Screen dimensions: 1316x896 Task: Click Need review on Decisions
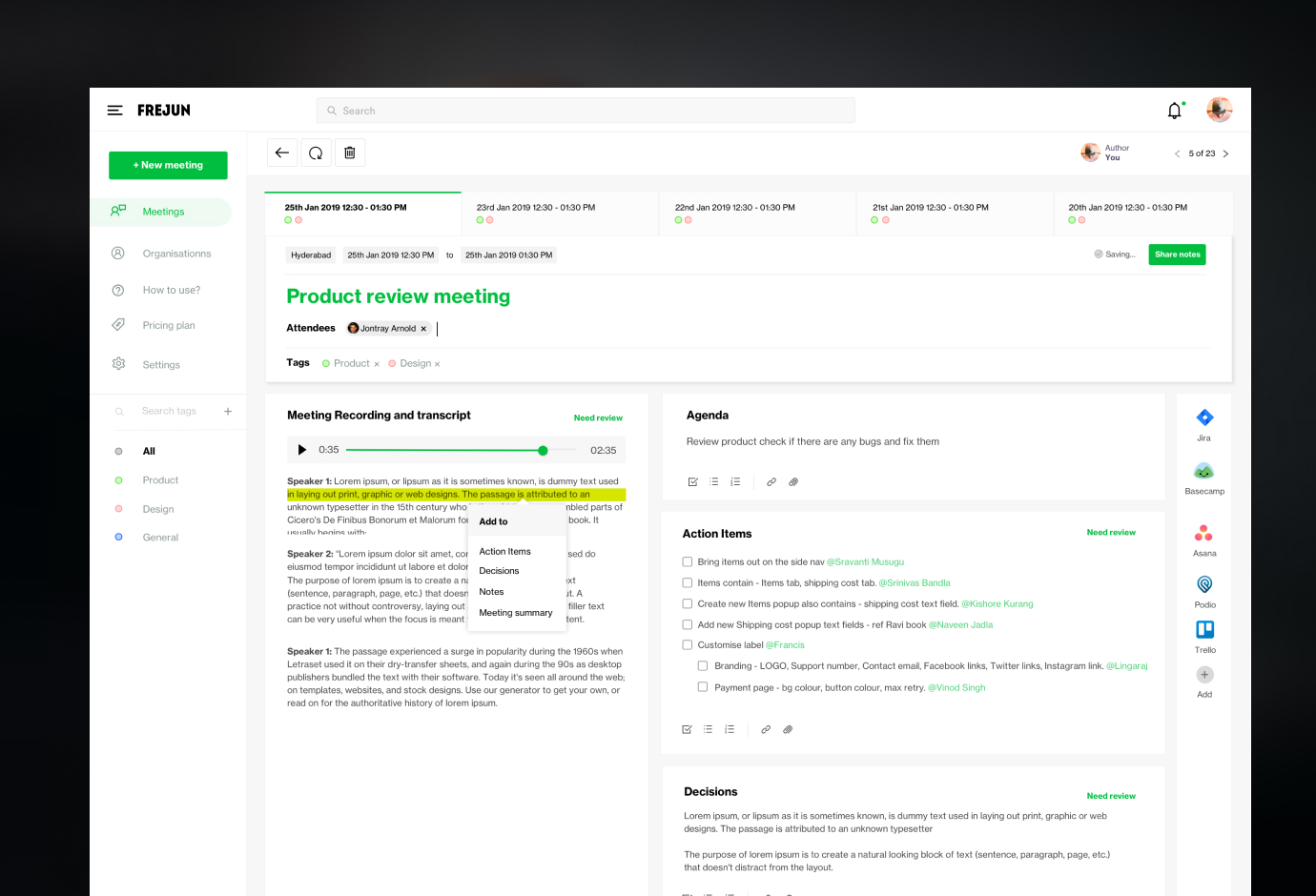1111,796
